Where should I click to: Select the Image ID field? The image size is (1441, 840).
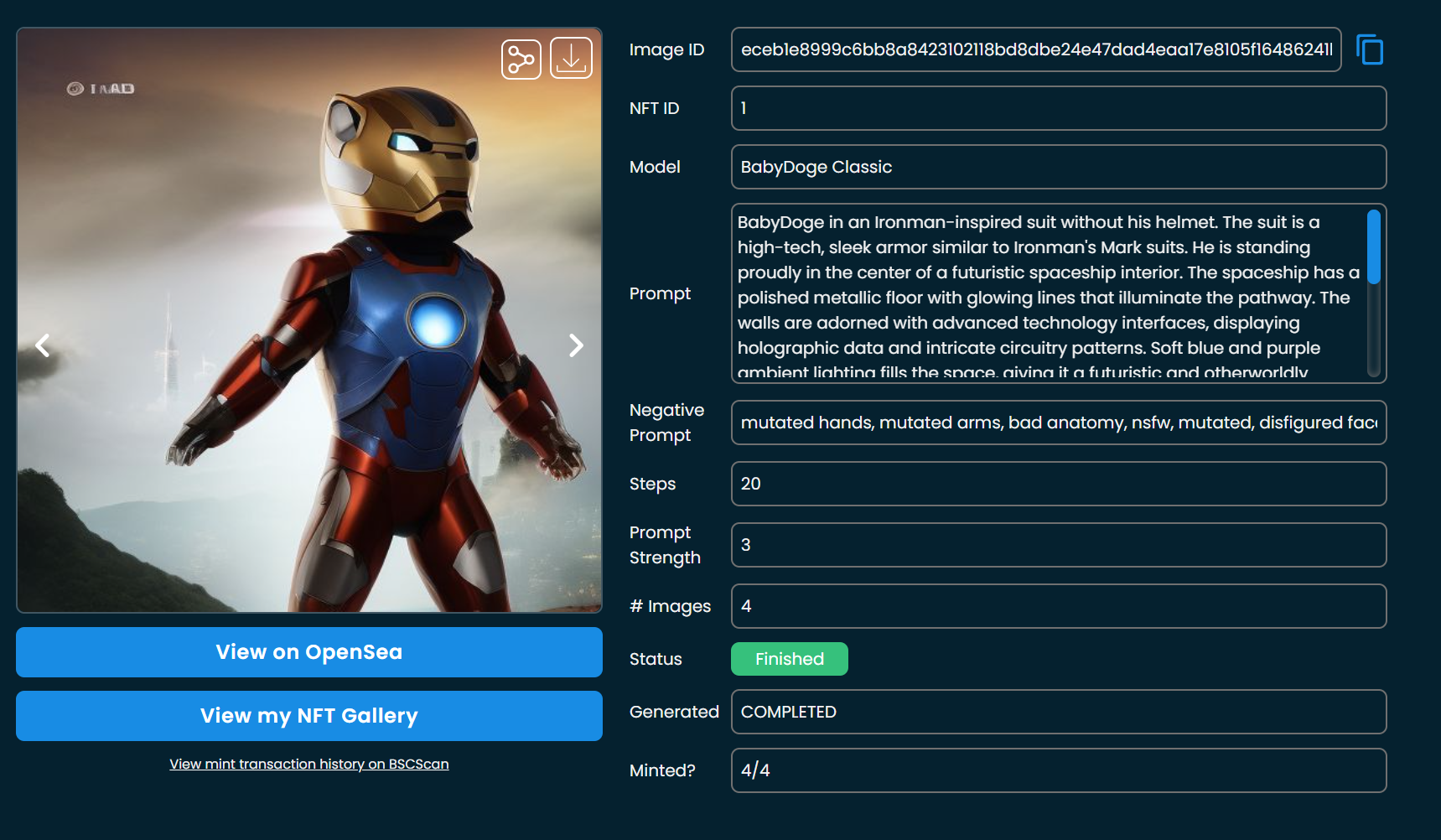click(1036, 49)
